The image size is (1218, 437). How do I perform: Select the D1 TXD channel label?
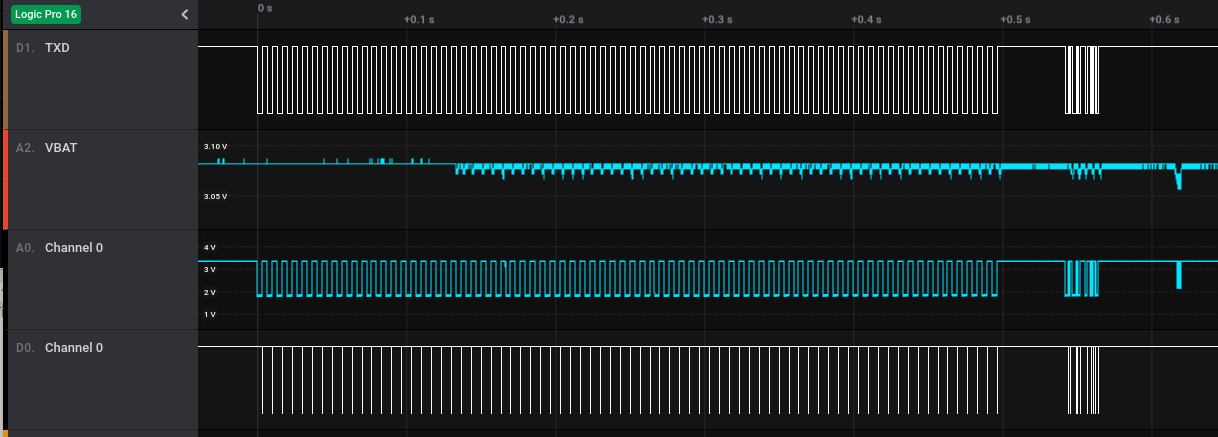[x=43, y=48]
